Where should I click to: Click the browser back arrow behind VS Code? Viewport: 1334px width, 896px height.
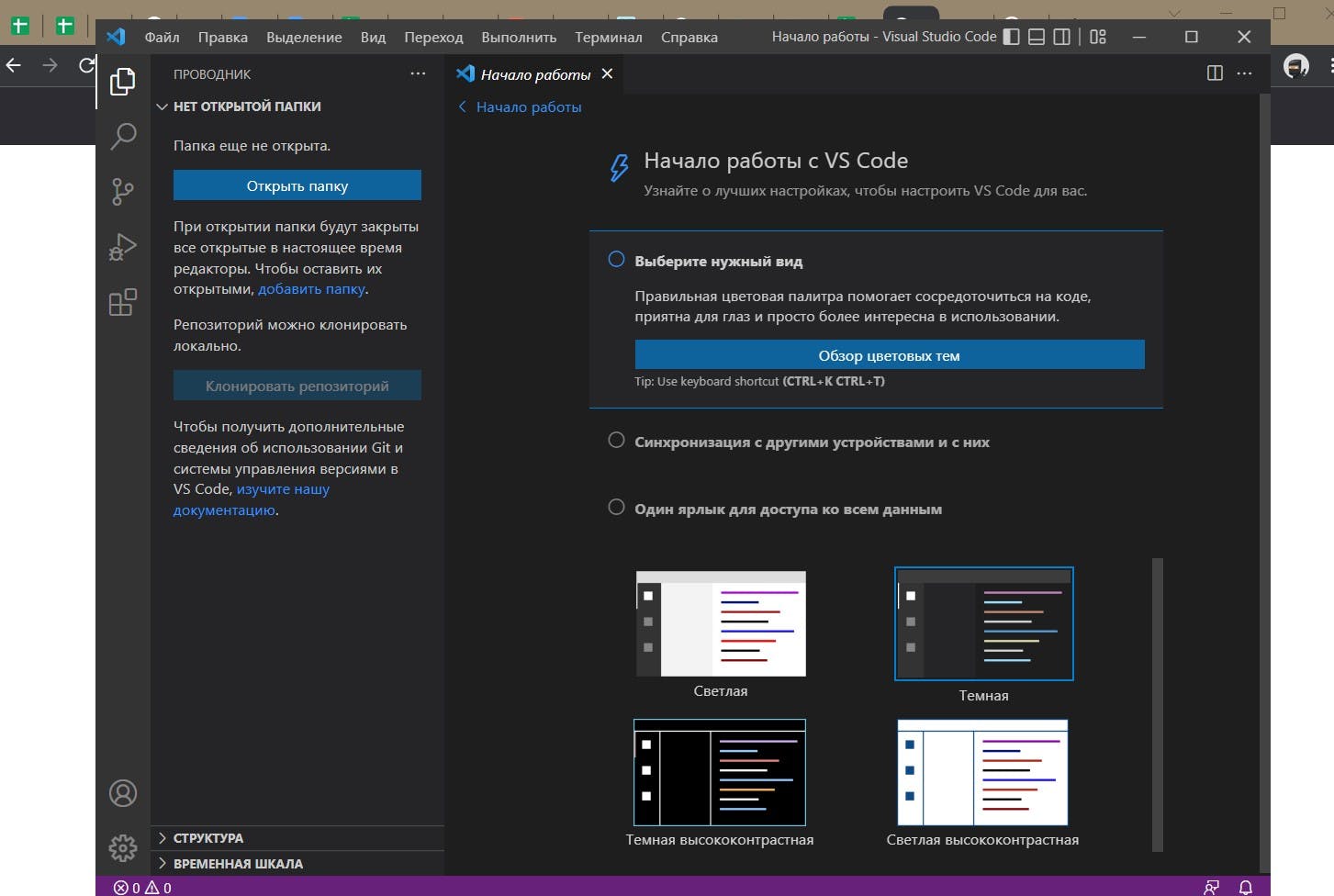14,65
